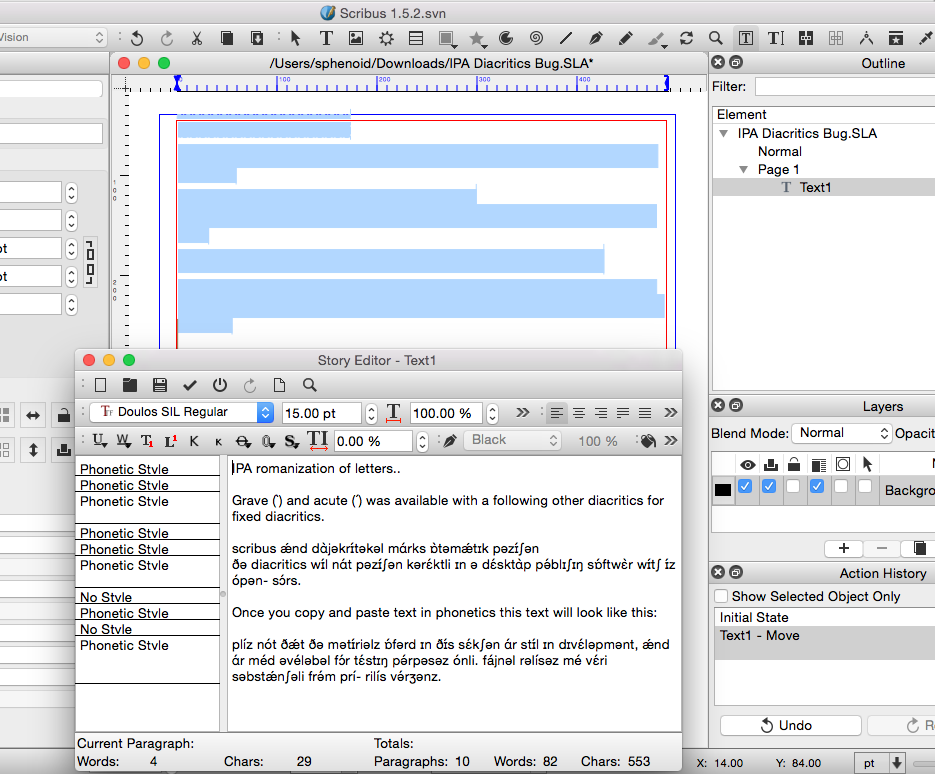Click the Undo button in Action History
935x774 pixels.
790,725
